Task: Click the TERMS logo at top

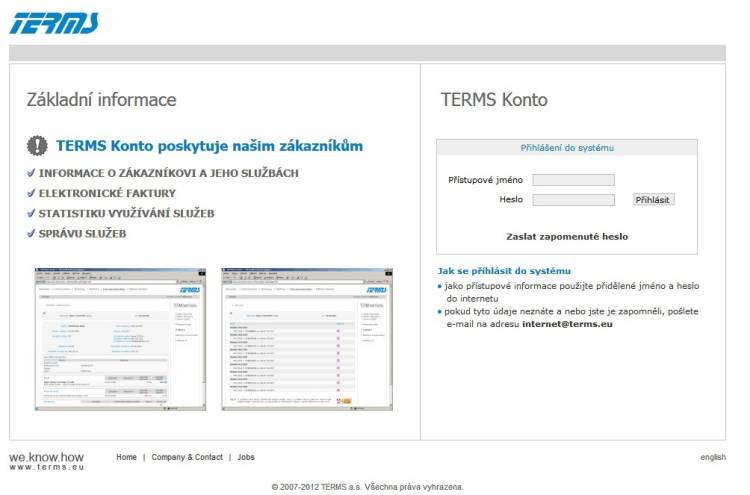Action: point(55,22)
